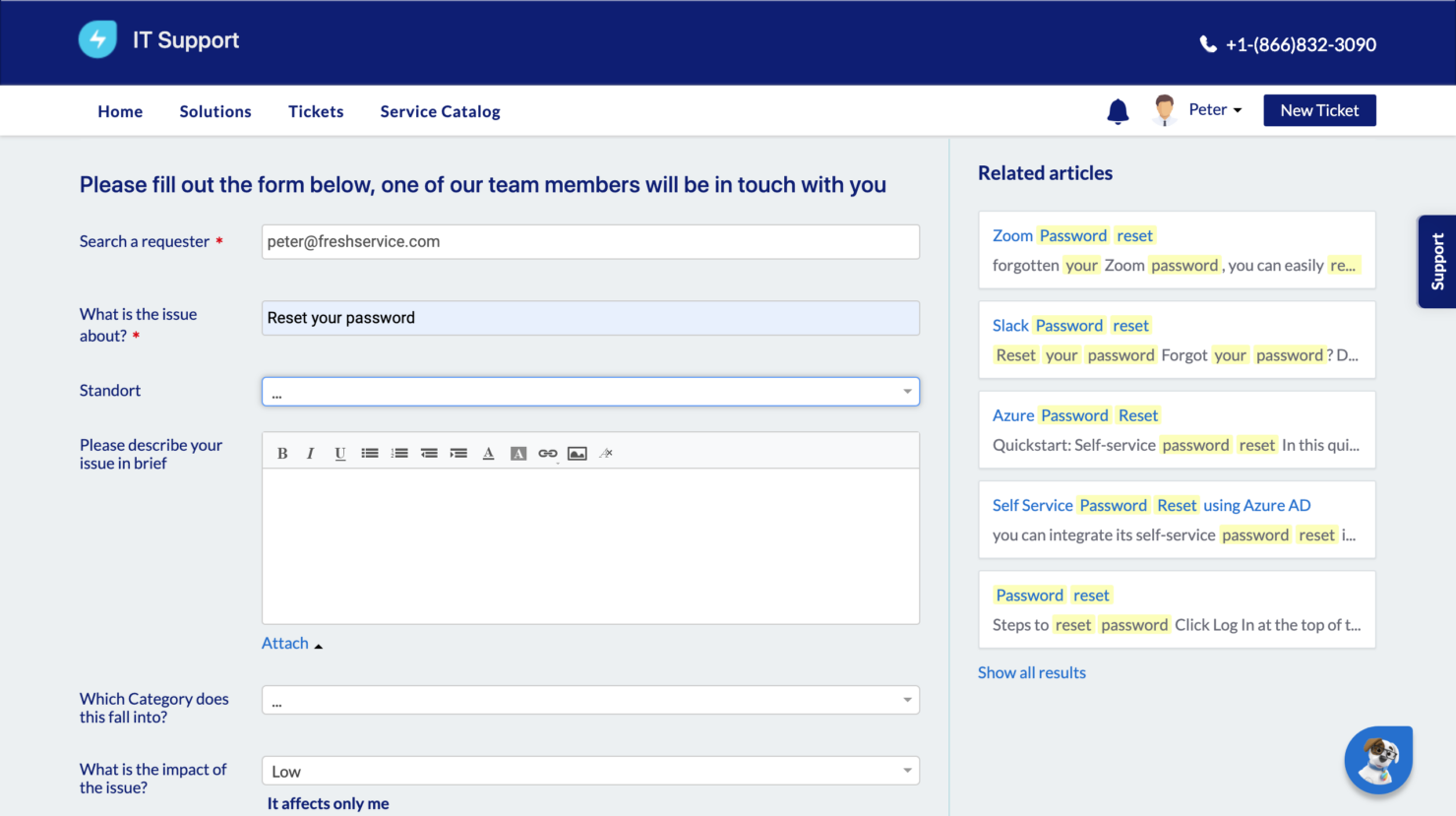
Task: Change the impact level from Low
Action: point(590,770)
